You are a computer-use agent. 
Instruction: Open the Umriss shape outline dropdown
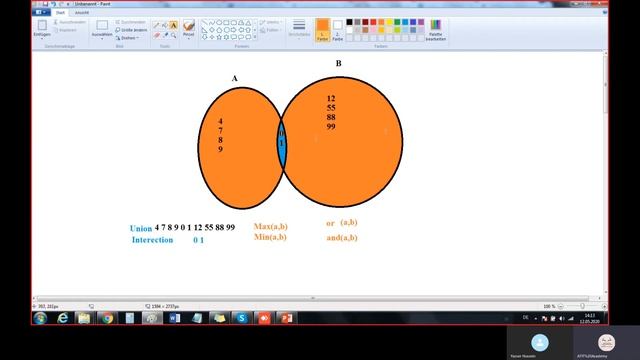(271, 22)
